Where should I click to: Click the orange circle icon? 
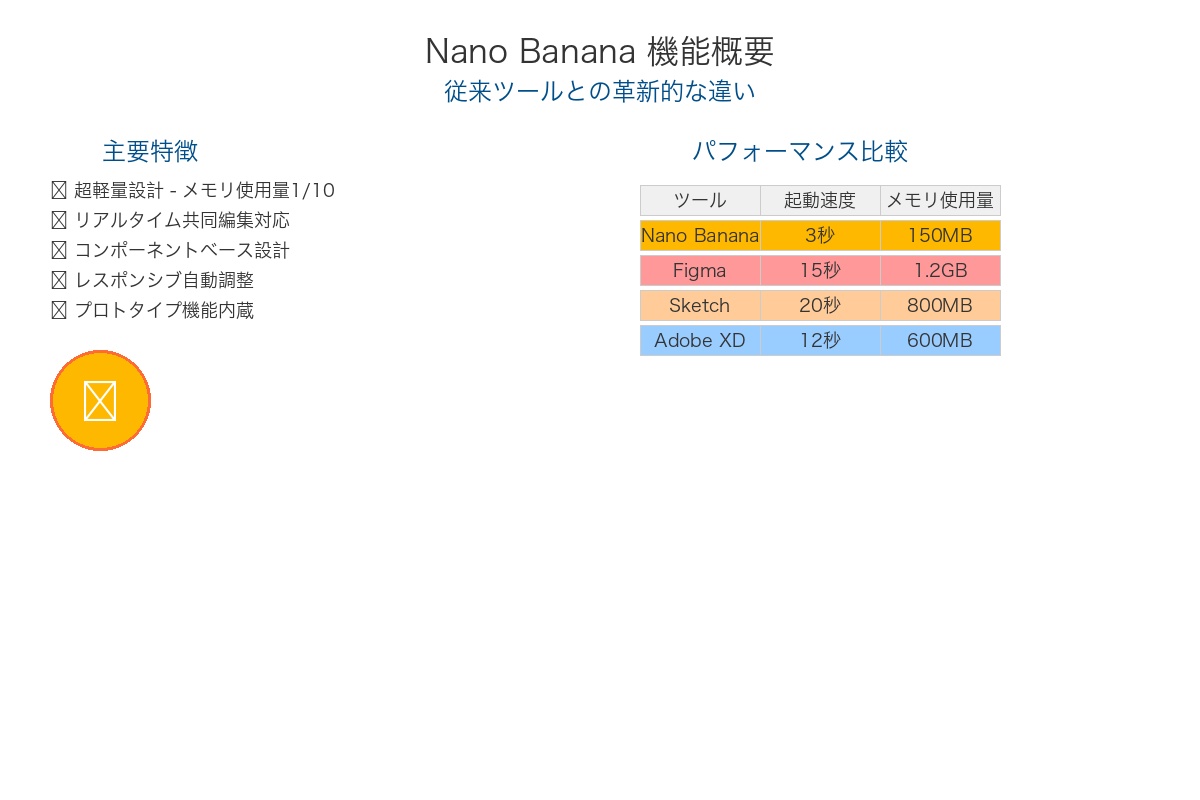coord(100,400)
